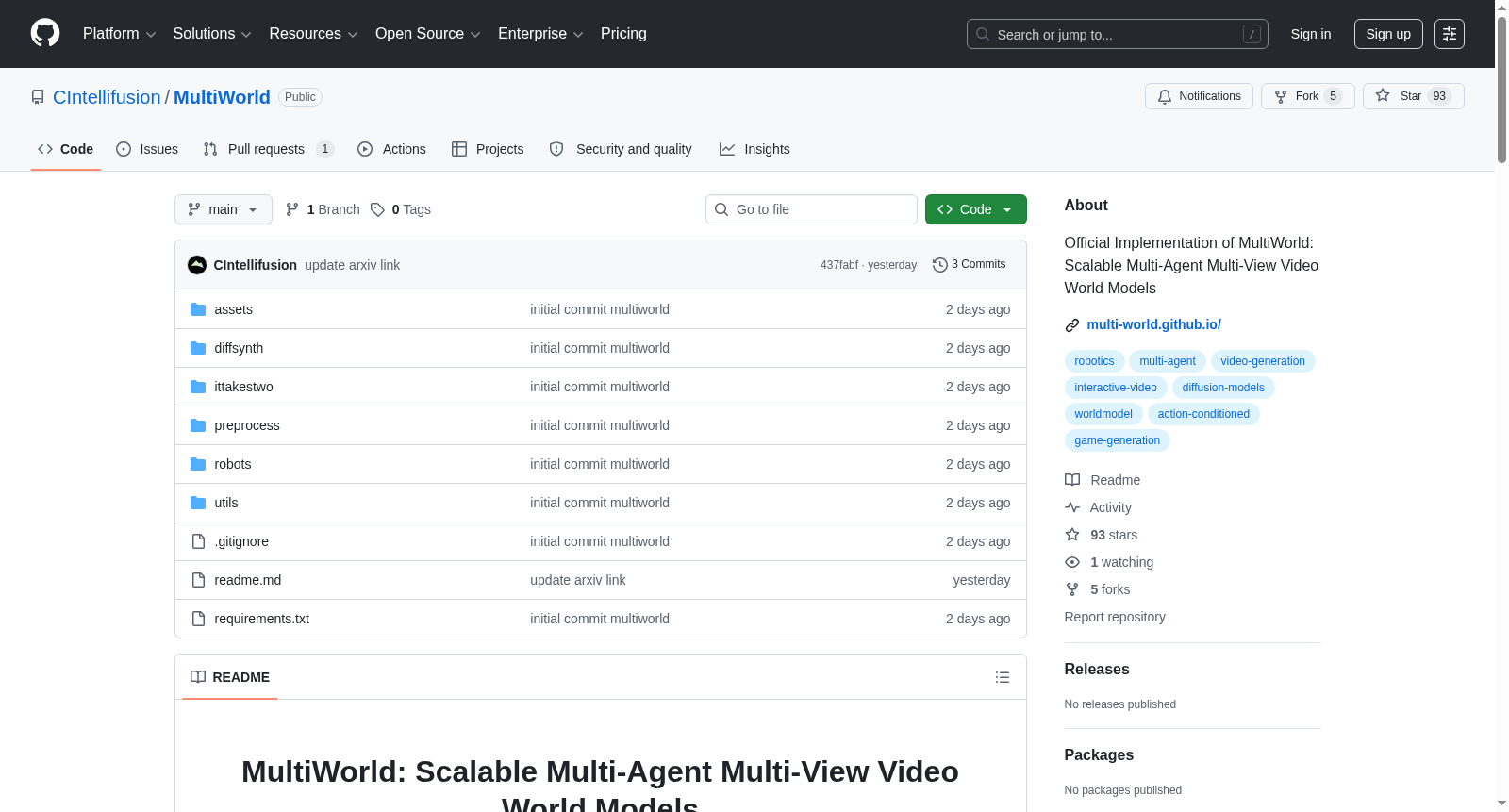The height and width of the screenshot is (812, 1509).
Task: Switch to the Actions tab
Action: 391,149
